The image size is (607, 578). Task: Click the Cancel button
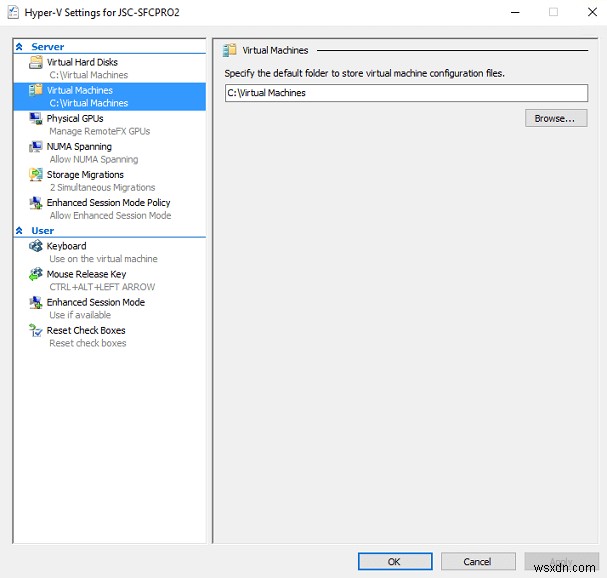[x=478, y=561]
